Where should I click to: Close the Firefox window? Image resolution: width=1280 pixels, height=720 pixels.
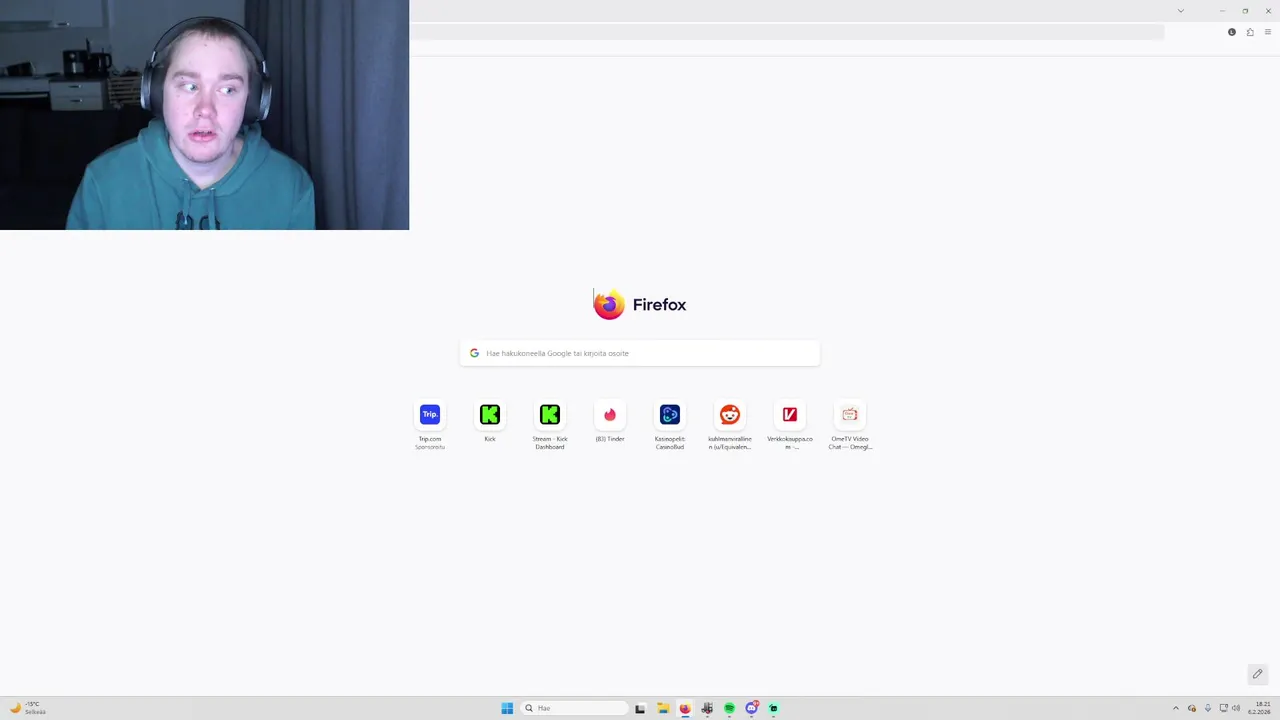click(1268, 11)
